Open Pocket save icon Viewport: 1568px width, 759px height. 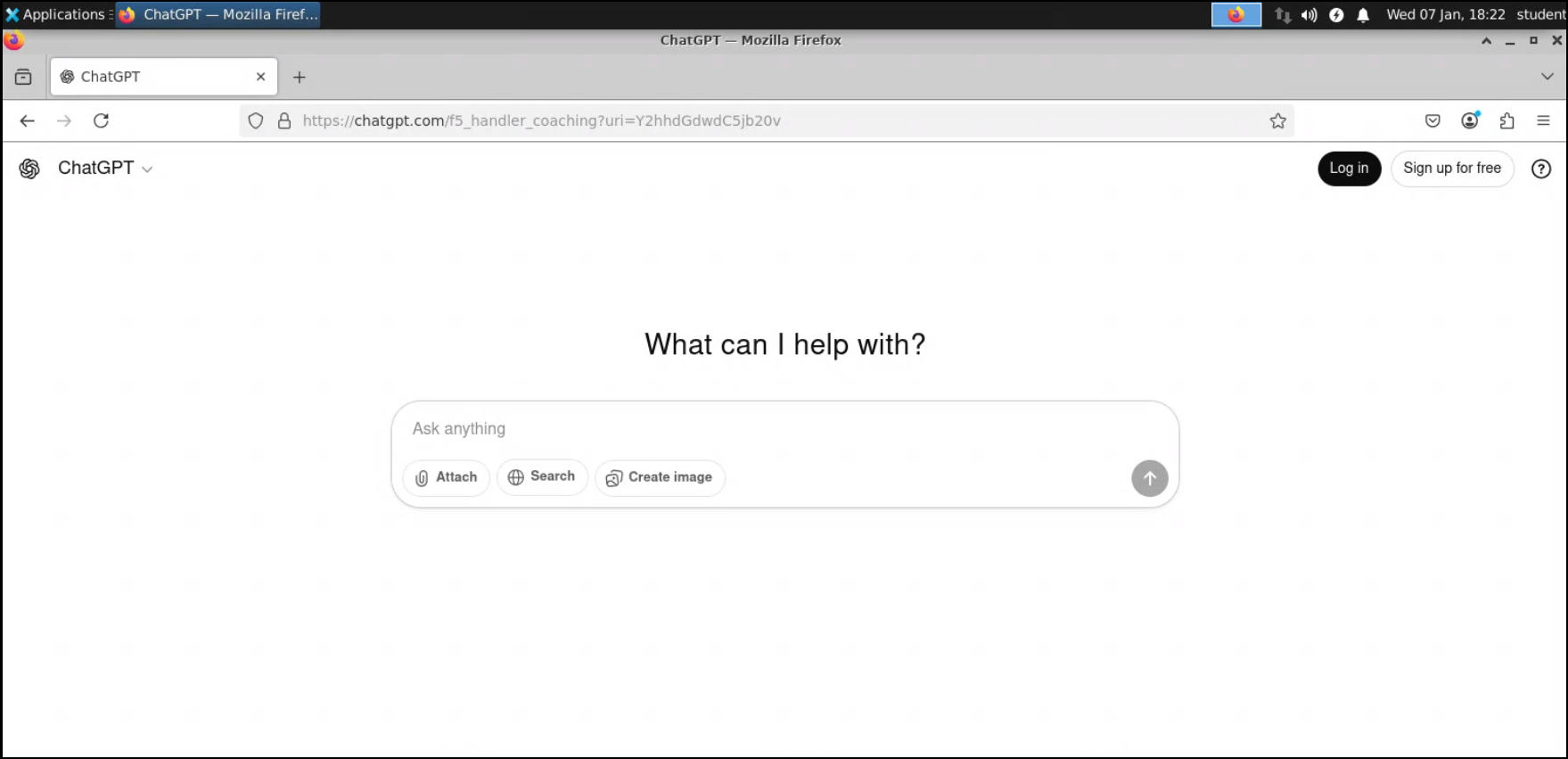[x=1433, y=120]
